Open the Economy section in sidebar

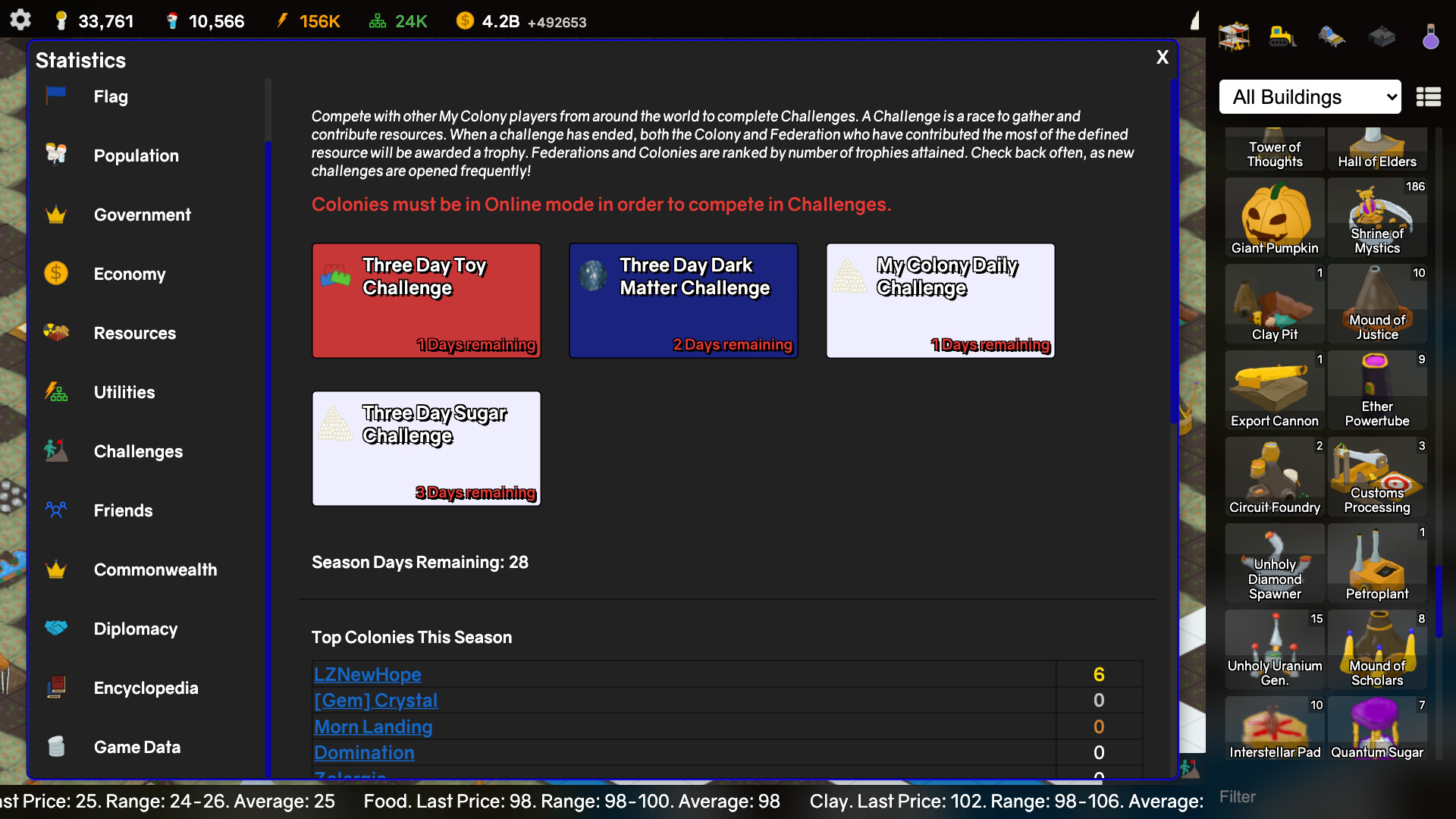click(x=130, y=274)
